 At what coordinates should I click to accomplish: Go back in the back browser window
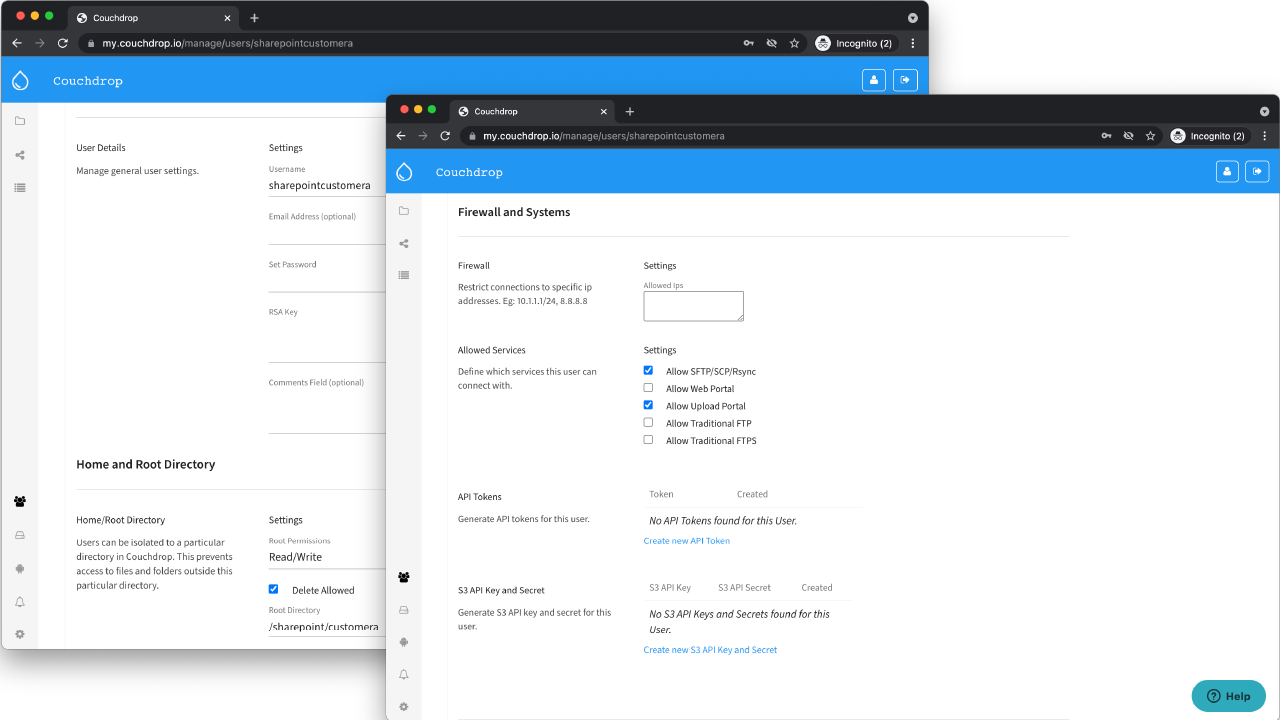[x=17, y=44]
